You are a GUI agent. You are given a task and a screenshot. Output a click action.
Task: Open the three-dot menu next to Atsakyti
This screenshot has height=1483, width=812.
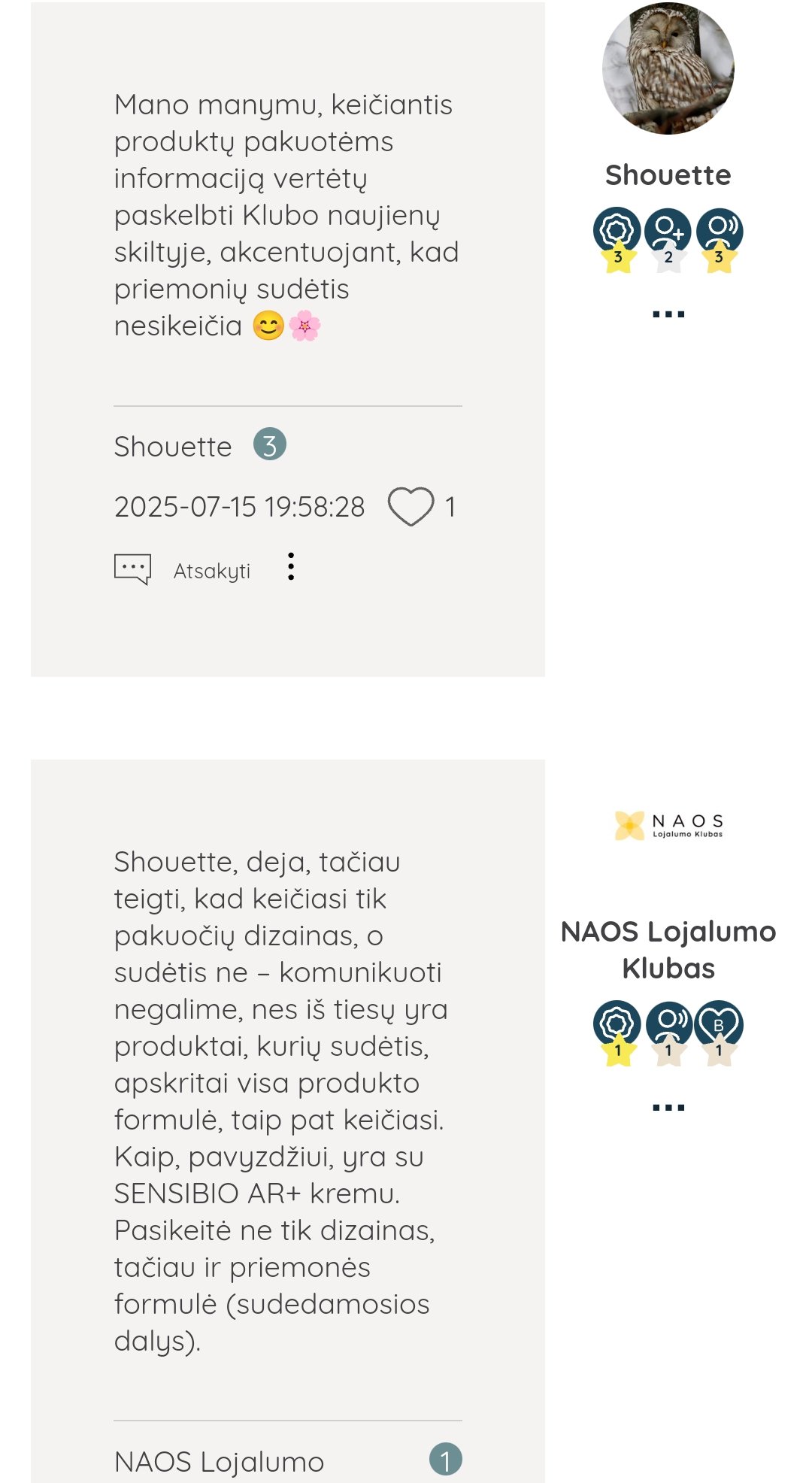click(x=291, y=566)
